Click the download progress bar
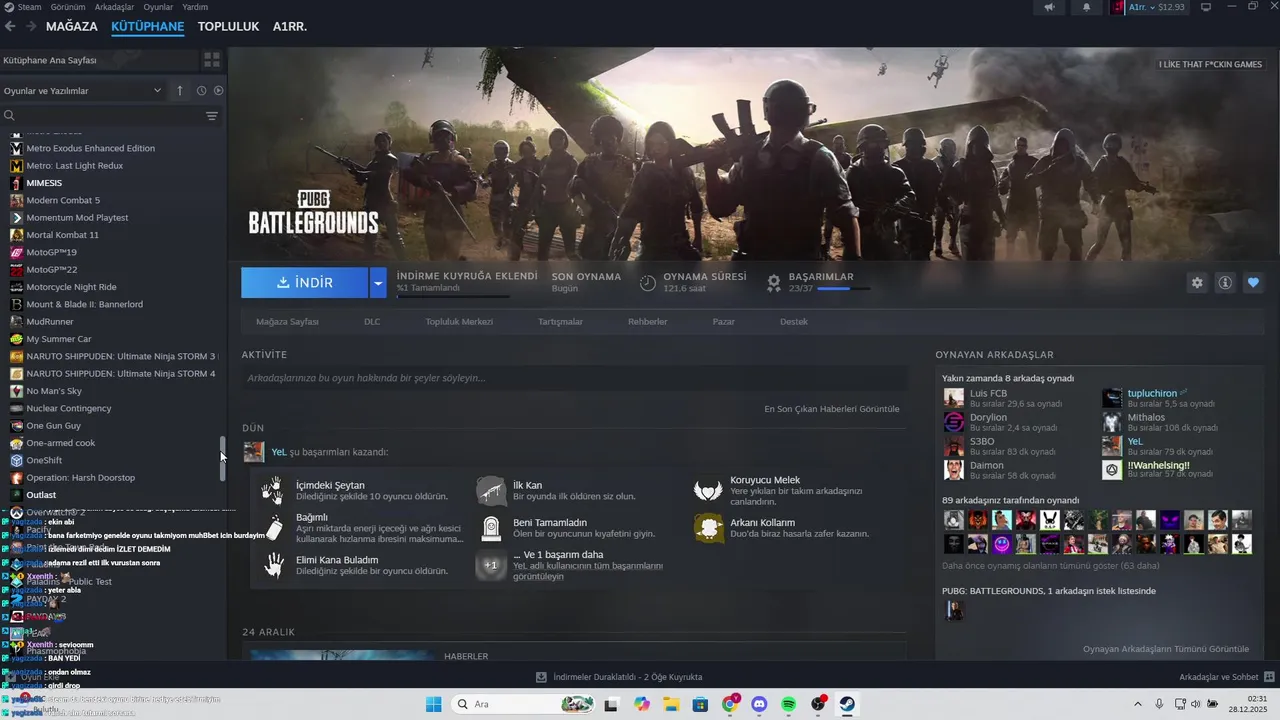 453,296
